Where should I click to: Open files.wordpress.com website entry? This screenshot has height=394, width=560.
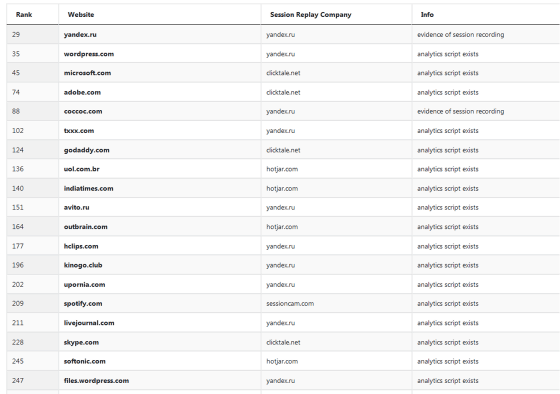click(96, 380)
